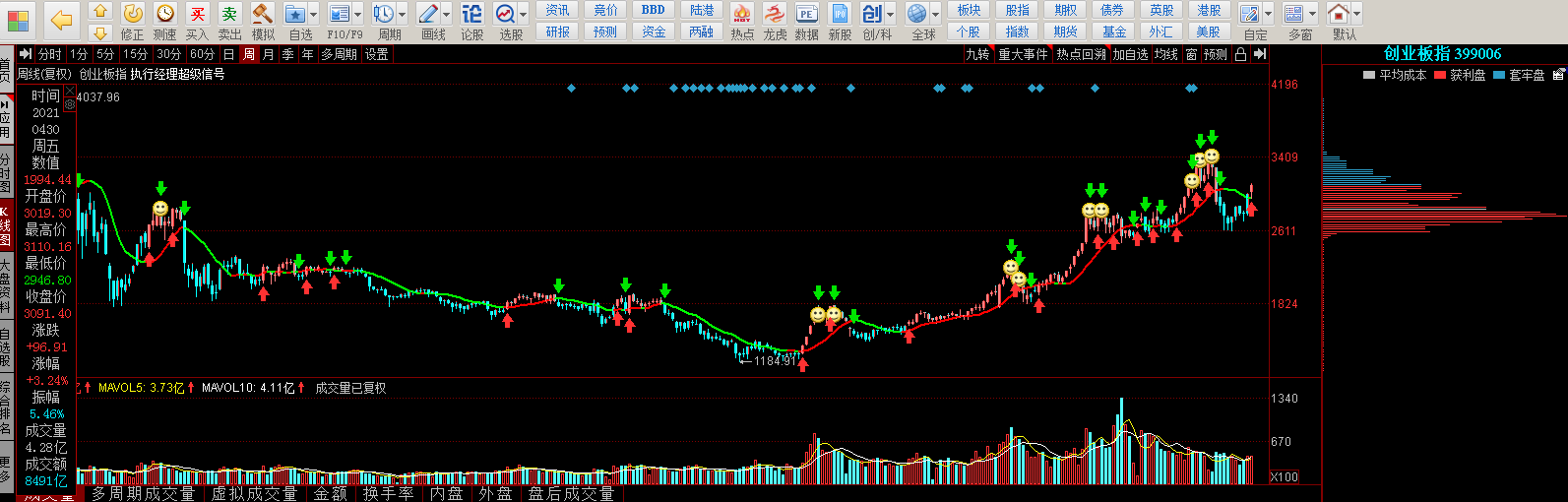Click the up arrow page button

tap(99, 12)
